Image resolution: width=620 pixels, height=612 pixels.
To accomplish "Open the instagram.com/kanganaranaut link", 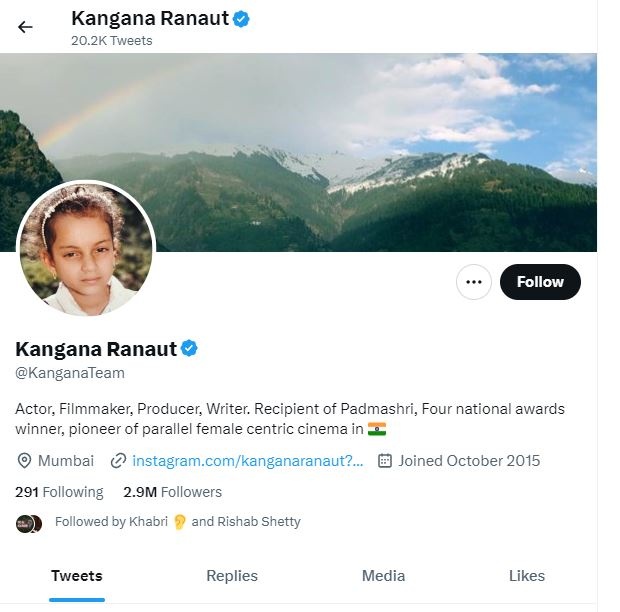I will point(248,461).
